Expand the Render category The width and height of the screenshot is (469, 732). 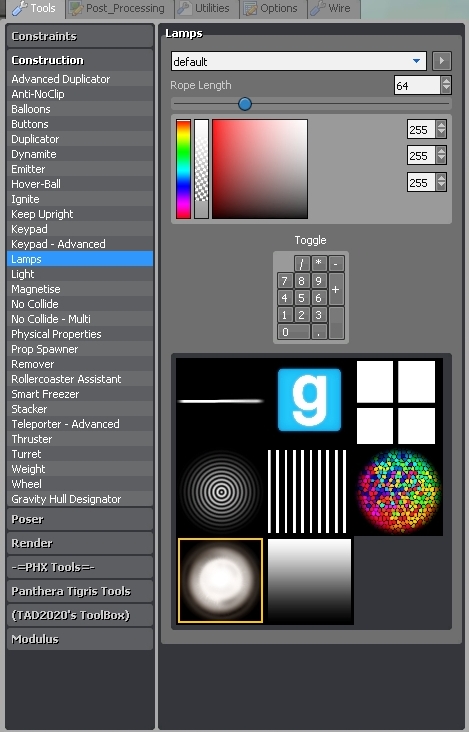(80, 543)
